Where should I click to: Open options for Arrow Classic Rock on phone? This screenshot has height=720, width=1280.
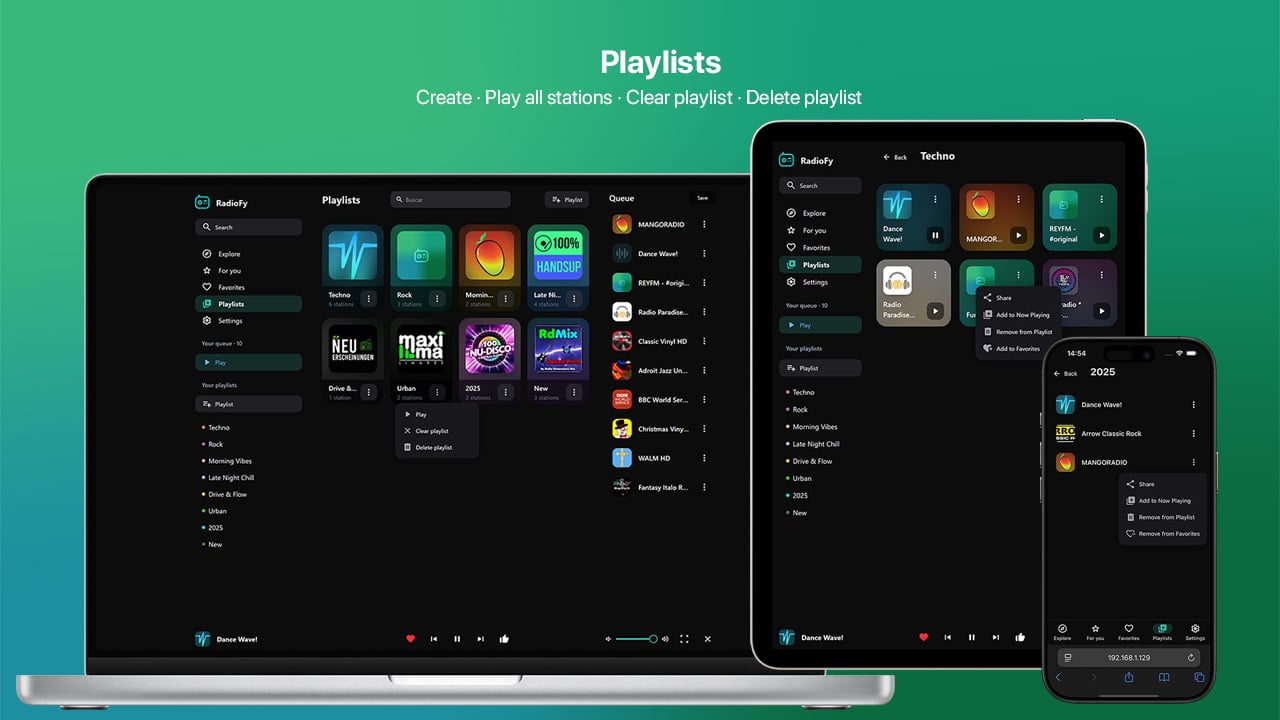point(1193,434)
